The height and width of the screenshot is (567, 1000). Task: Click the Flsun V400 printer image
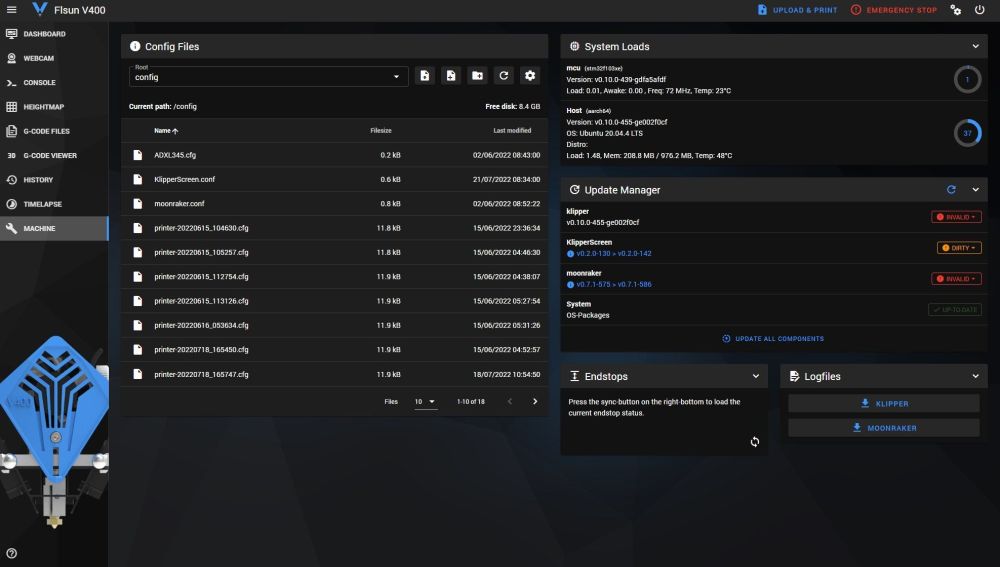[x=54, y=432]
